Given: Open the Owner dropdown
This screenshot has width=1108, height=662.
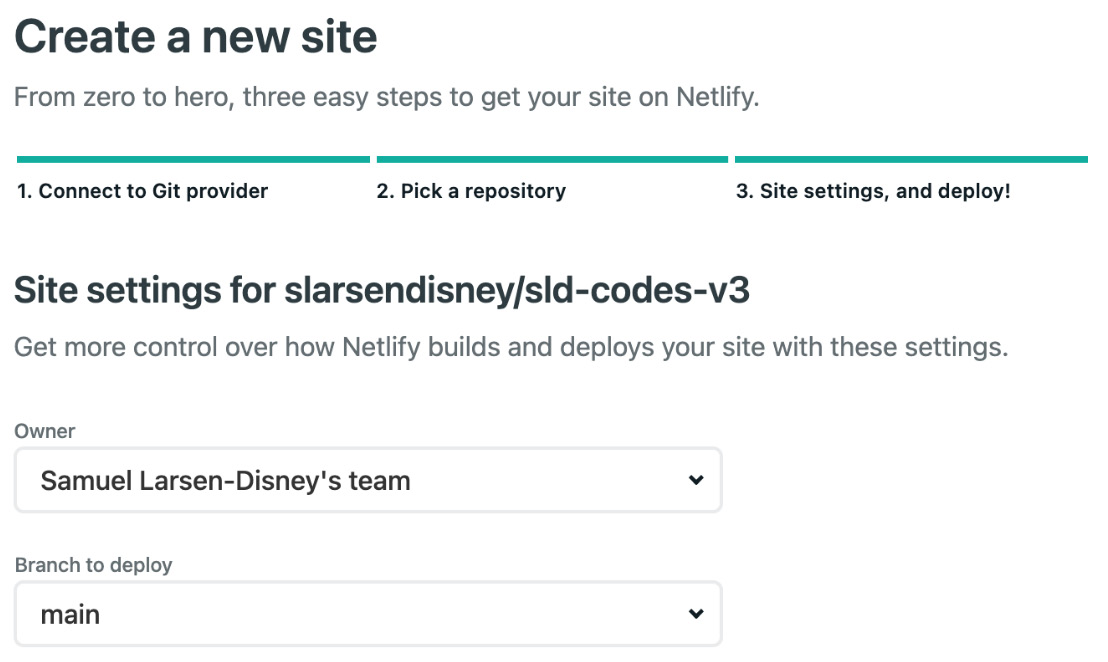Looking at the screenshot, I should coord(367,480).
